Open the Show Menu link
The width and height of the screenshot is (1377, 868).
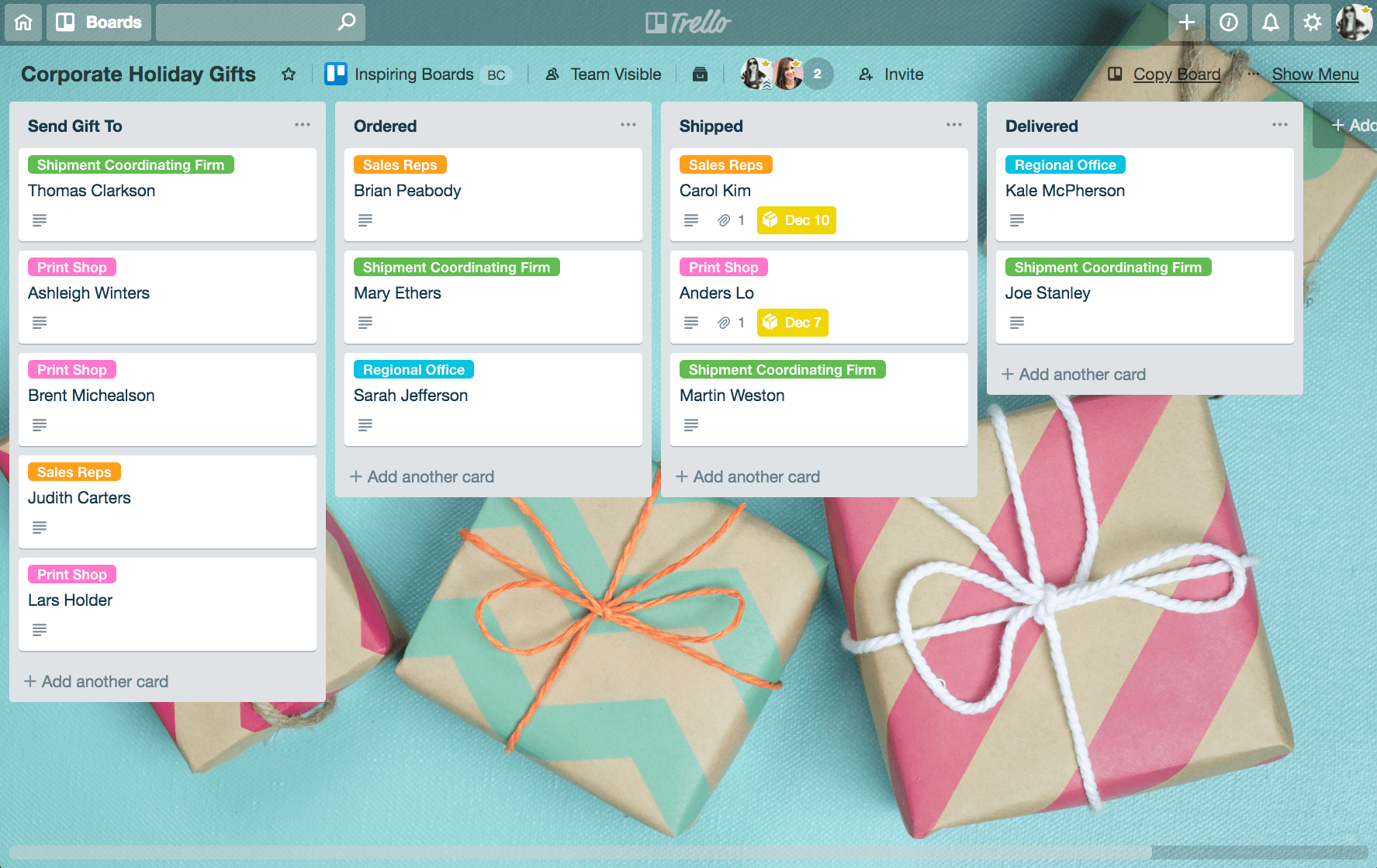1315,74
